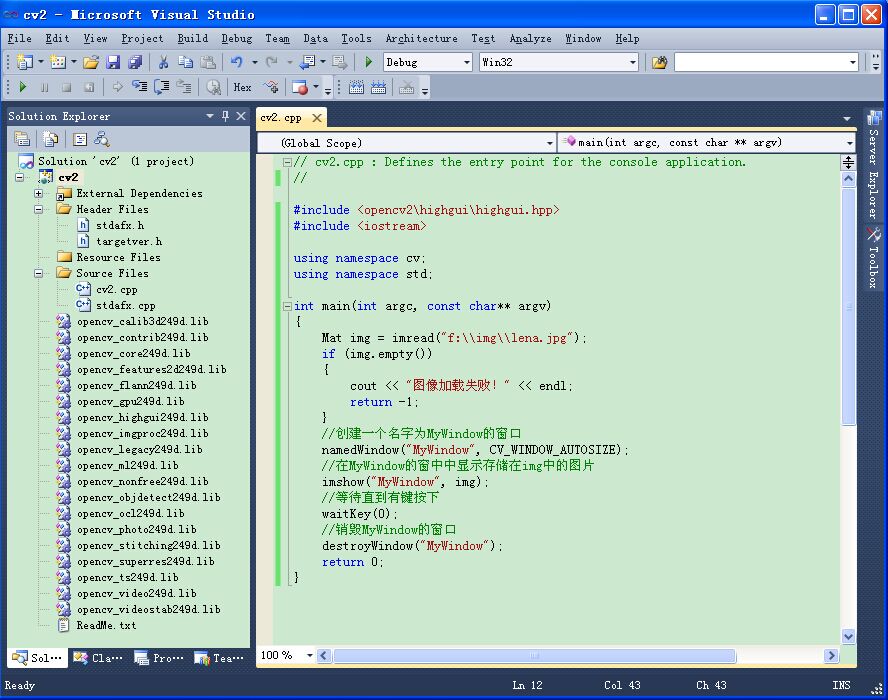Click the Navigate Backward icon

tap(306, 62)
